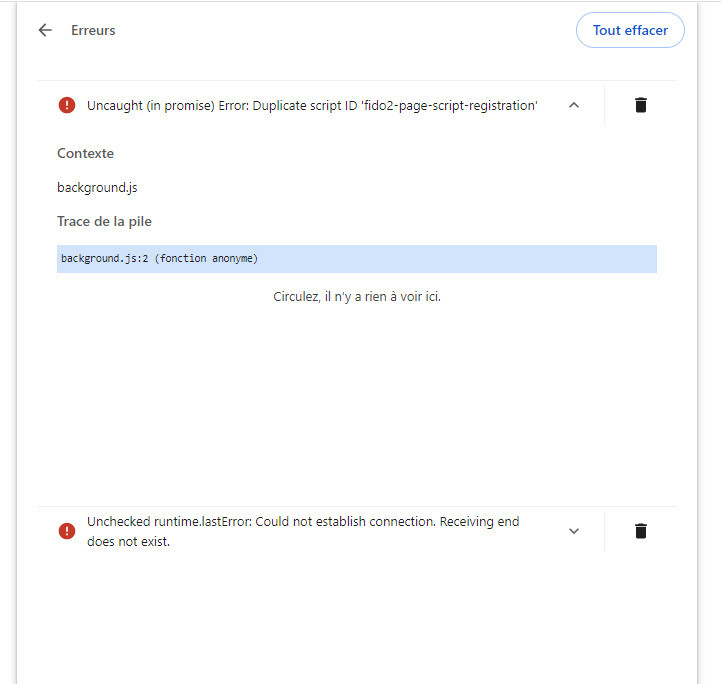Delete the Duplicate script ID error
The width and height of the screenshot is (721, 684).
pyautogui.click(x=641, y=105)
